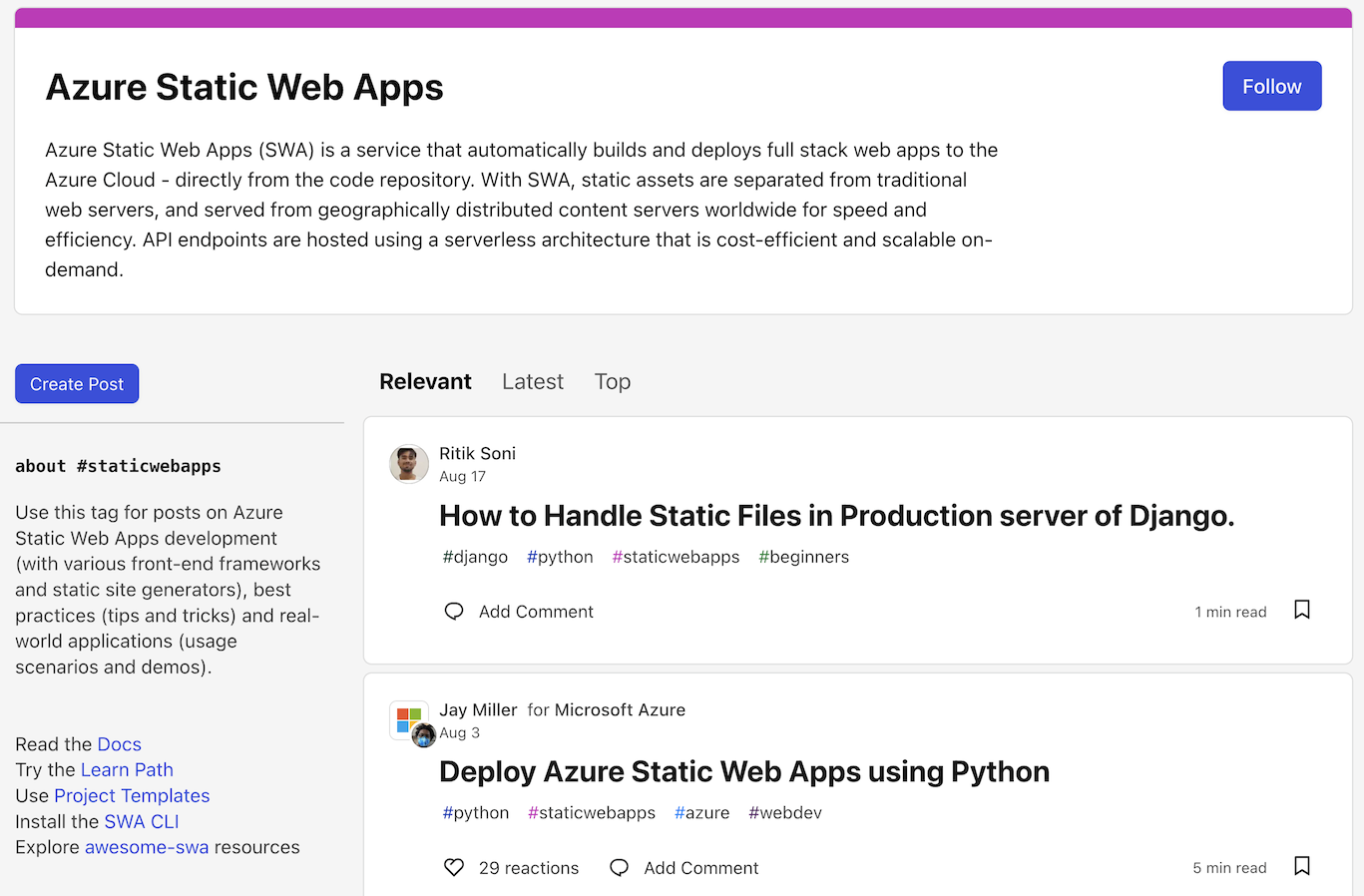
Task: Click the Ritik Soni author name
Action: coord(477,454)
